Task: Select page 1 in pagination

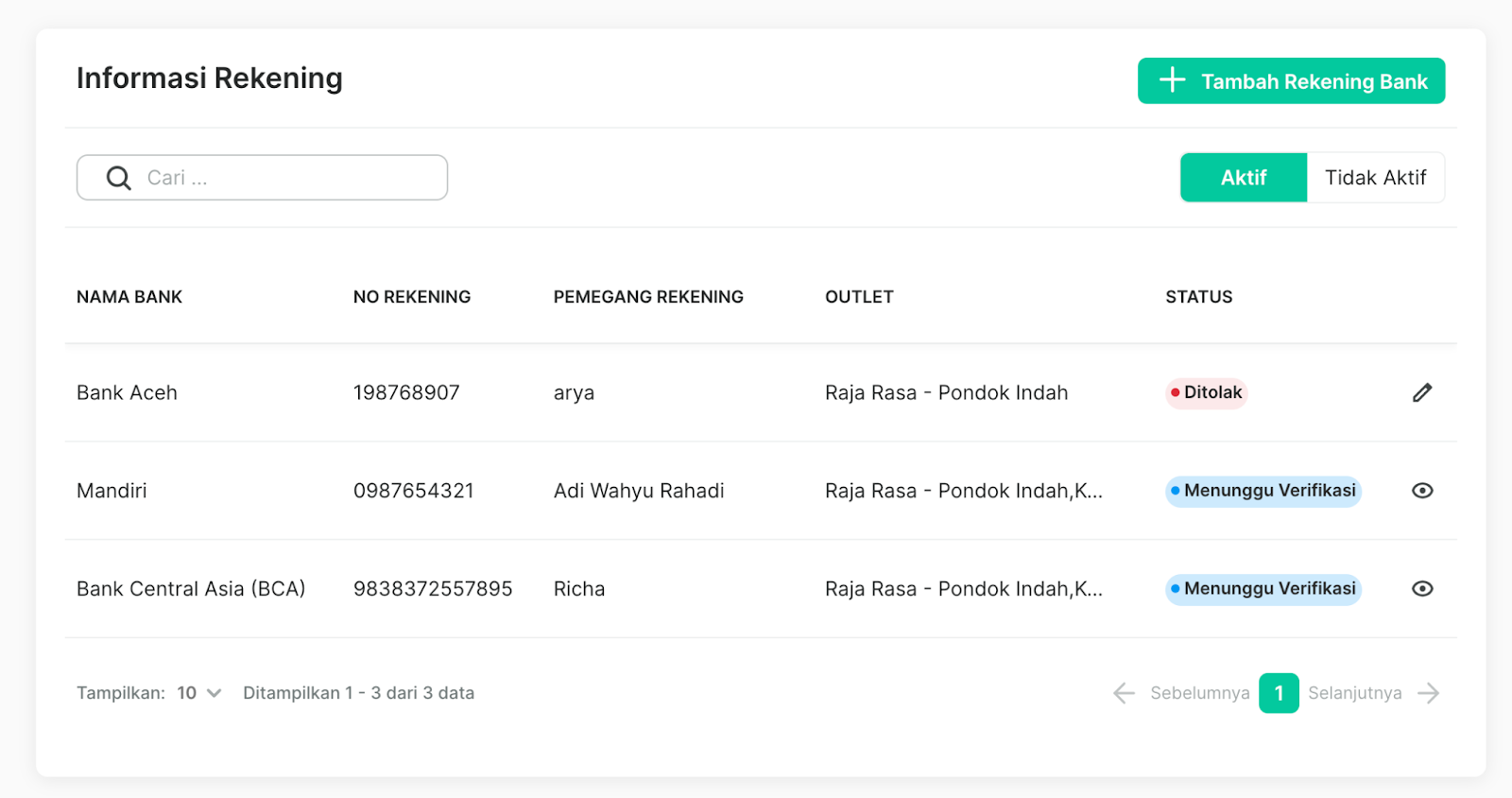Action: [x=1279, y=693]
